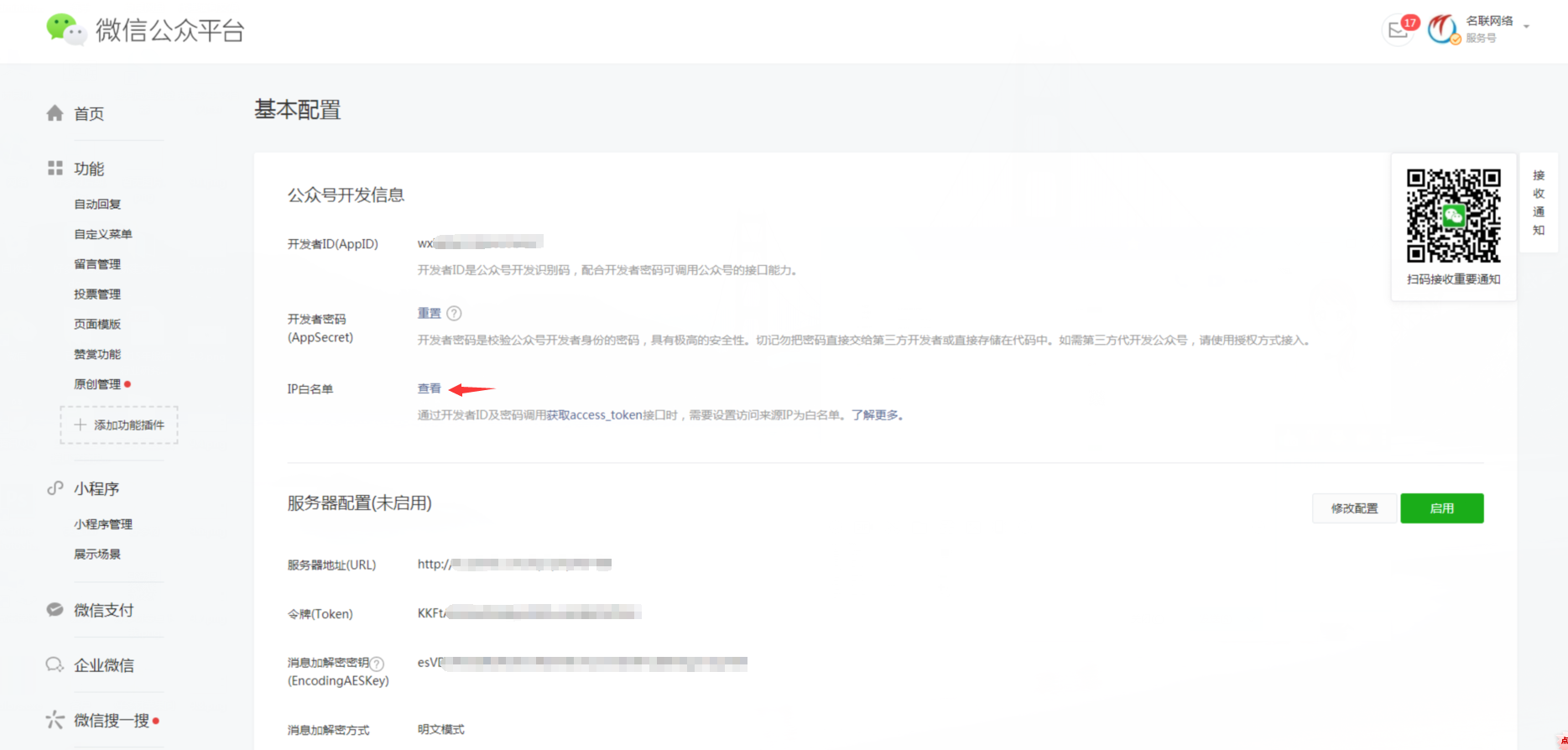This screenshot has height=750, width=1568.
Task: Collapse the 小程序 sidebar section
Action: point(96,488)
